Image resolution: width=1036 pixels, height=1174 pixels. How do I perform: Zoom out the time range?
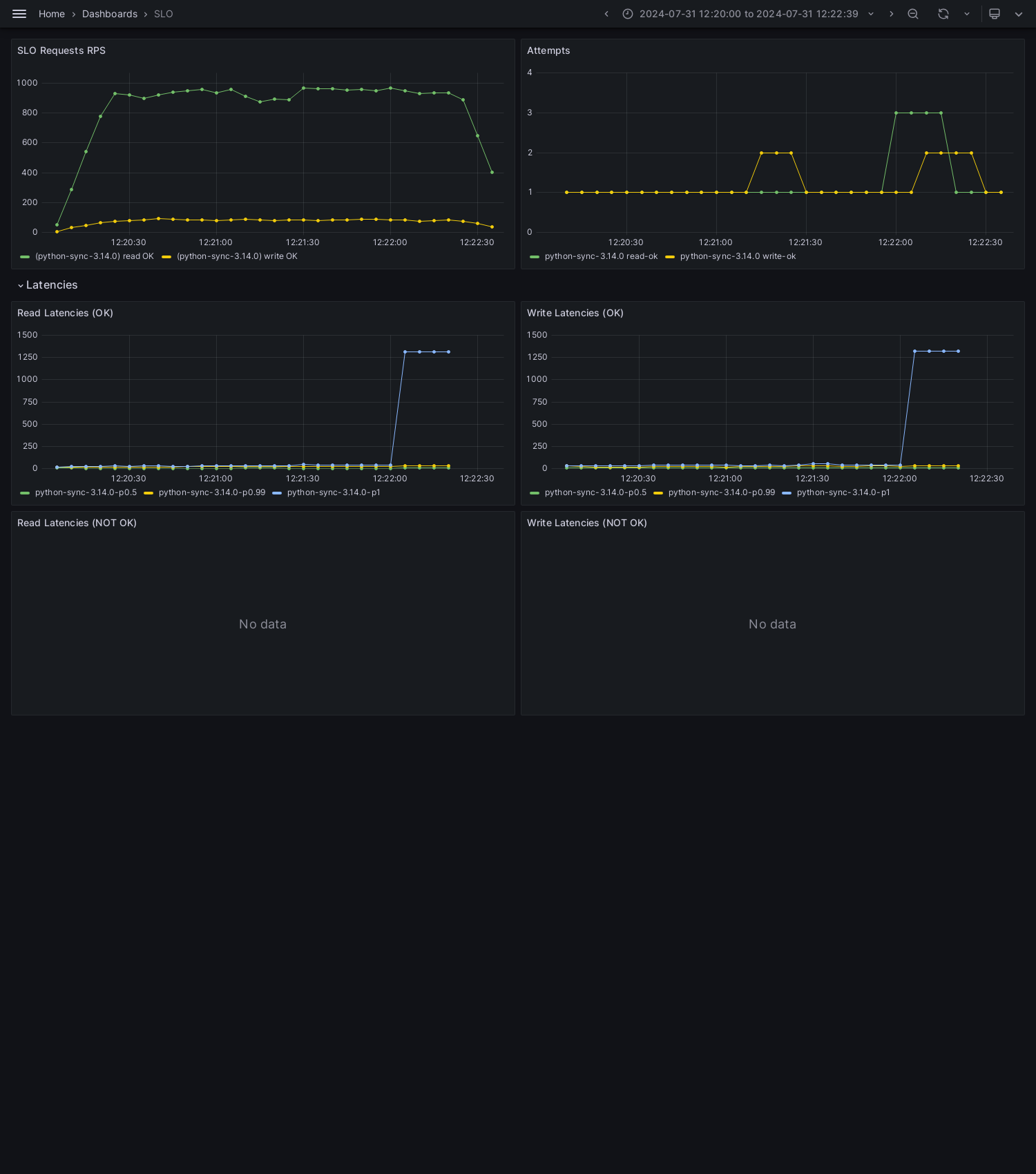pos(913,14)
